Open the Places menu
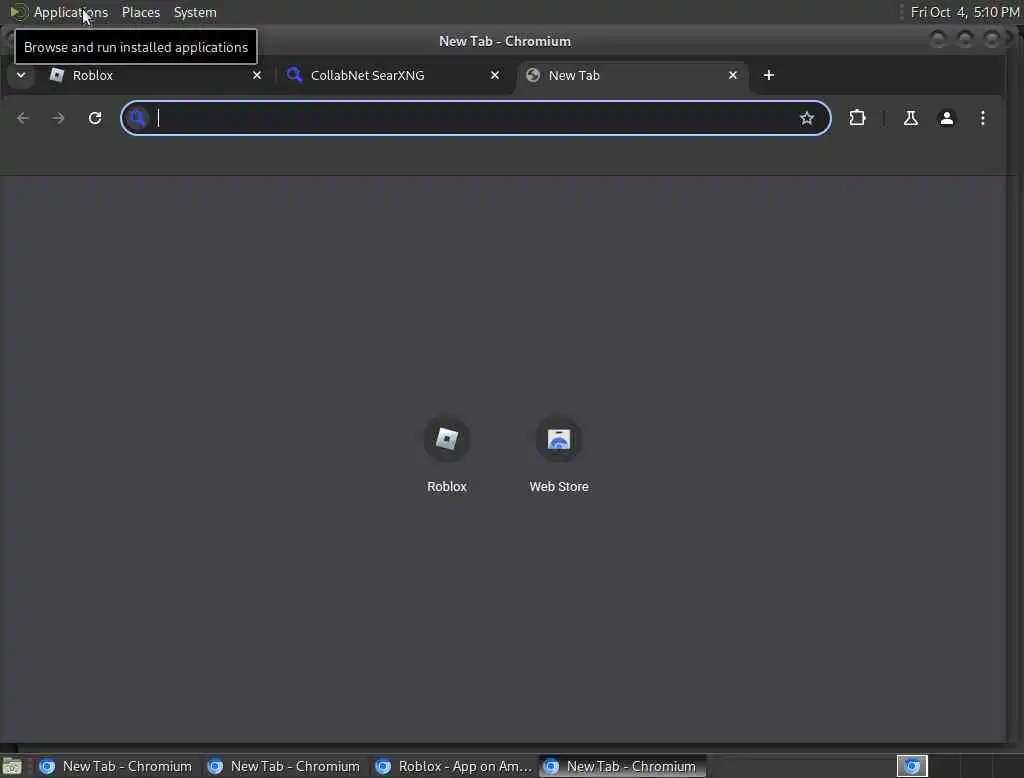The image size is (1024, 778). coord(140,12)
